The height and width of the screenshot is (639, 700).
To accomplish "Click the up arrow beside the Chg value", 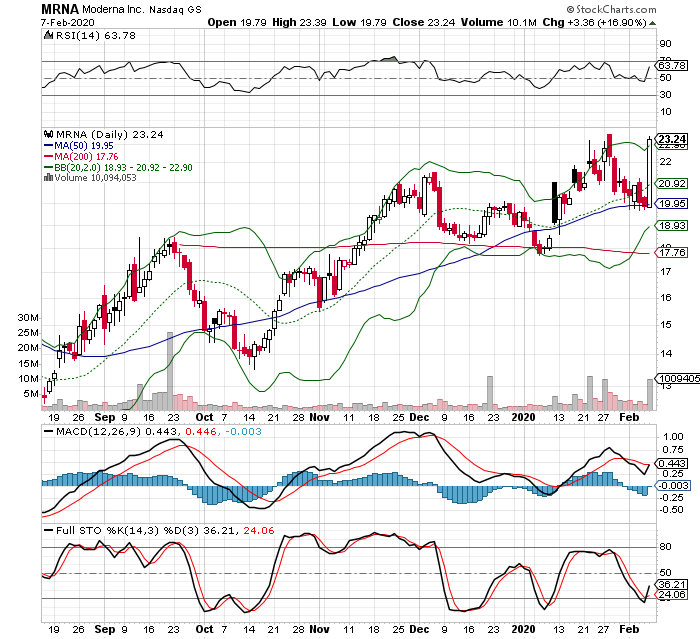I will coord(651,21).
